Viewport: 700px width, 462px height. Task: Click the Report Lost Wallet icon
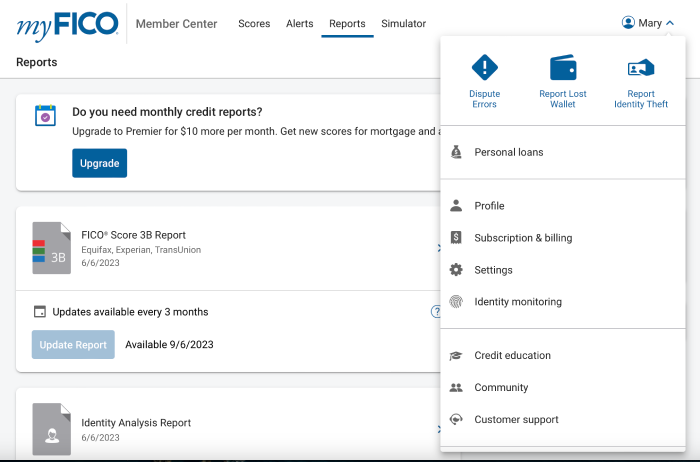(562, 67)
